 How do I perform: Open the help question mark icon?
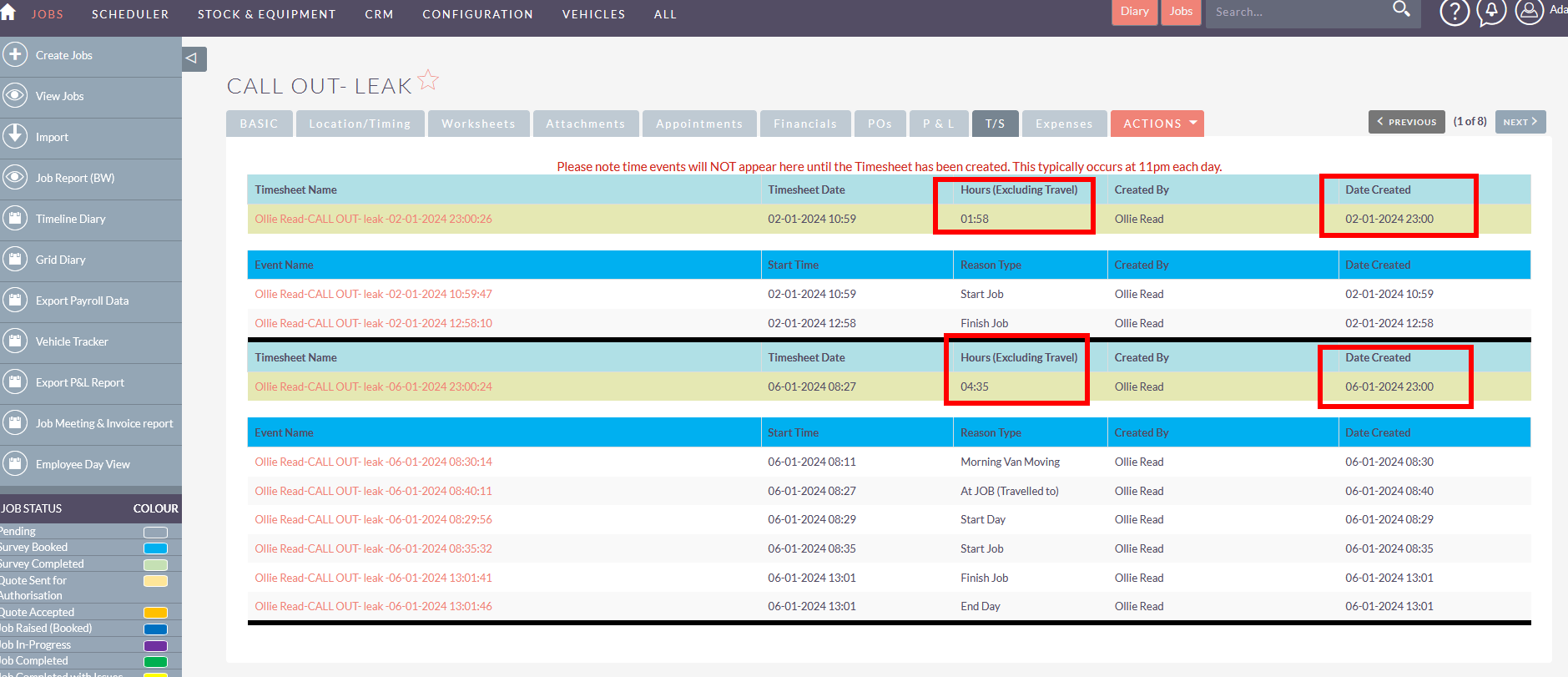coord(1455,13)
